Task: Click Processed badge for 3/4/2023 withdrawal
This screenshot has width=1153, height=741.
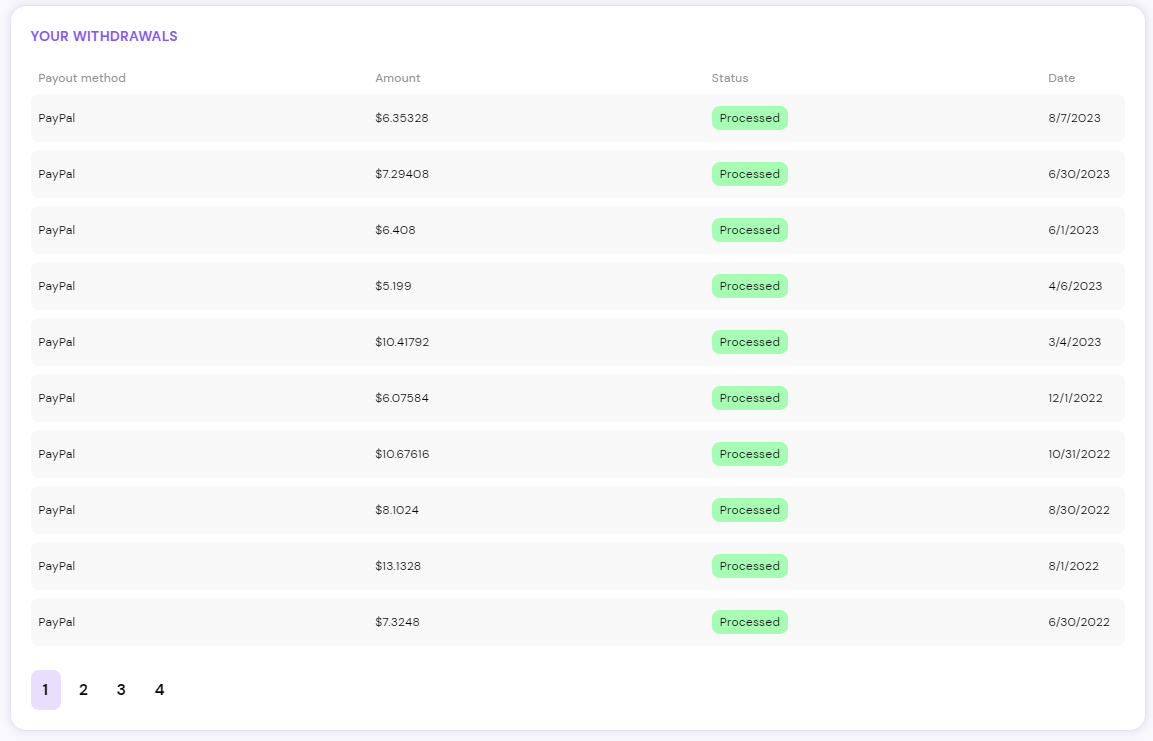Action: coord(749,342)
